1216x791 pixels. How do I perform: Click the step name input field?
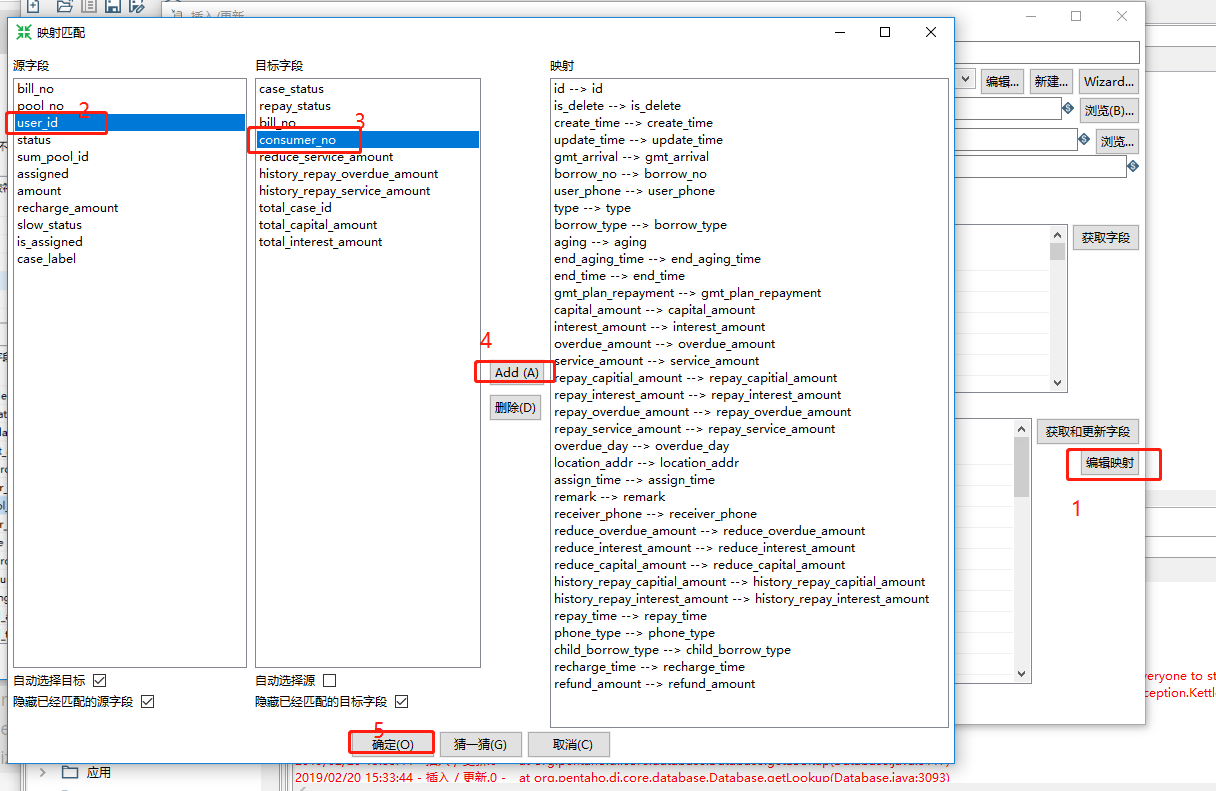tap(1047, 52)
